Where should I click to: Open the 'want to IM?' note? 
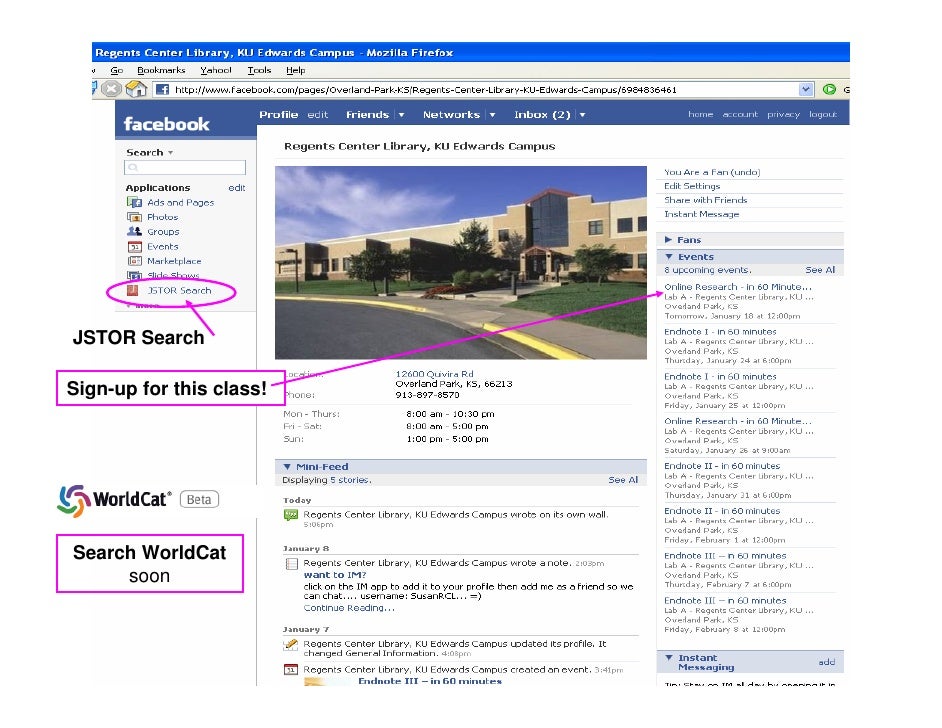click(x=335, y=575)
